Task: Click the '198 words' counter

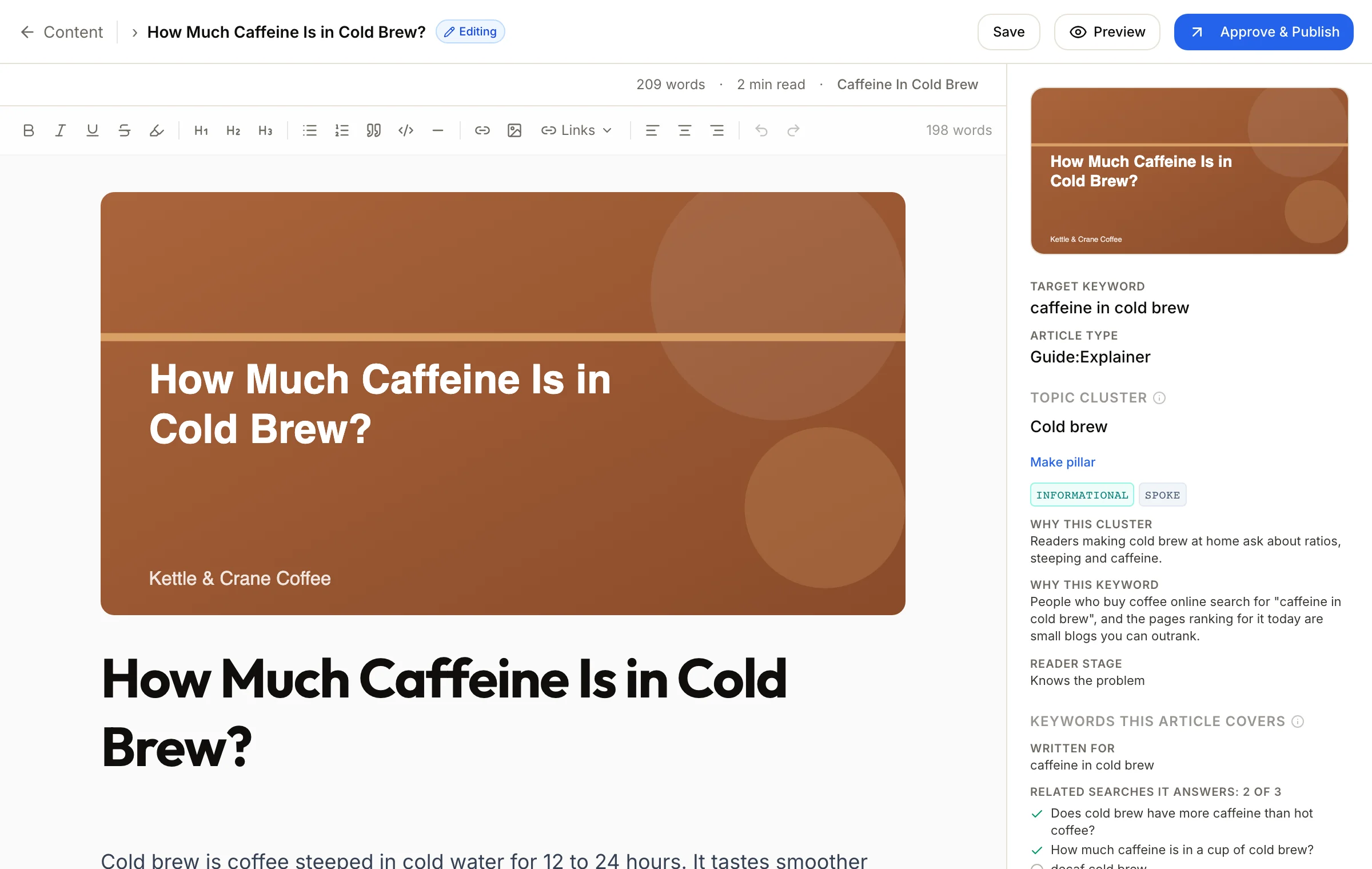Action: [x=959, y=130]
